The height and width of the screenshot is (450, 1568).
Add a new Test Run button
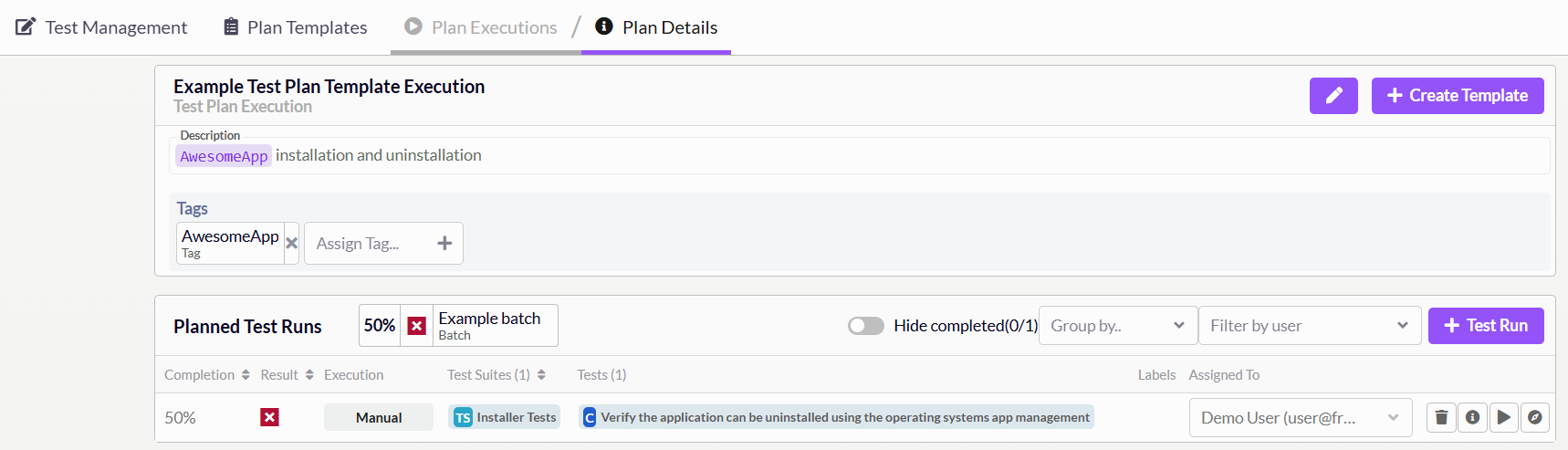click(1485, 326)
